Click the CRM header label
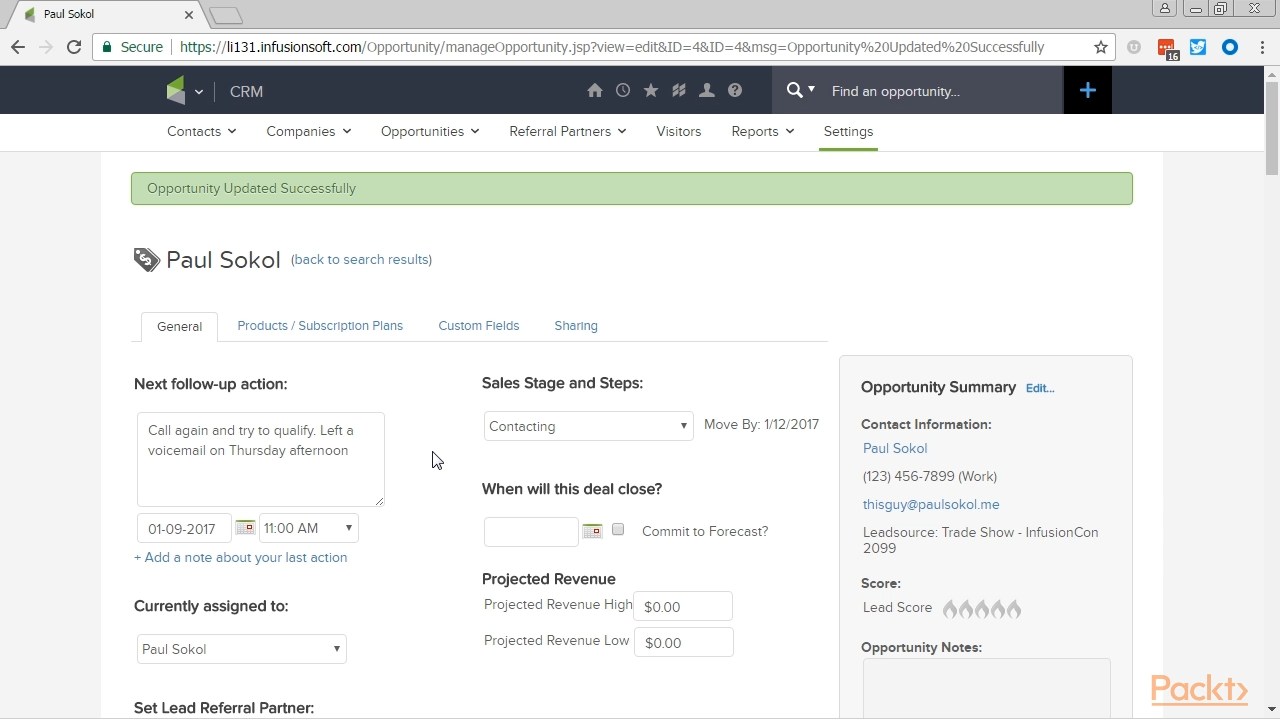The height and width of the screenshot is (720, 1280). (x=246, y=91)
